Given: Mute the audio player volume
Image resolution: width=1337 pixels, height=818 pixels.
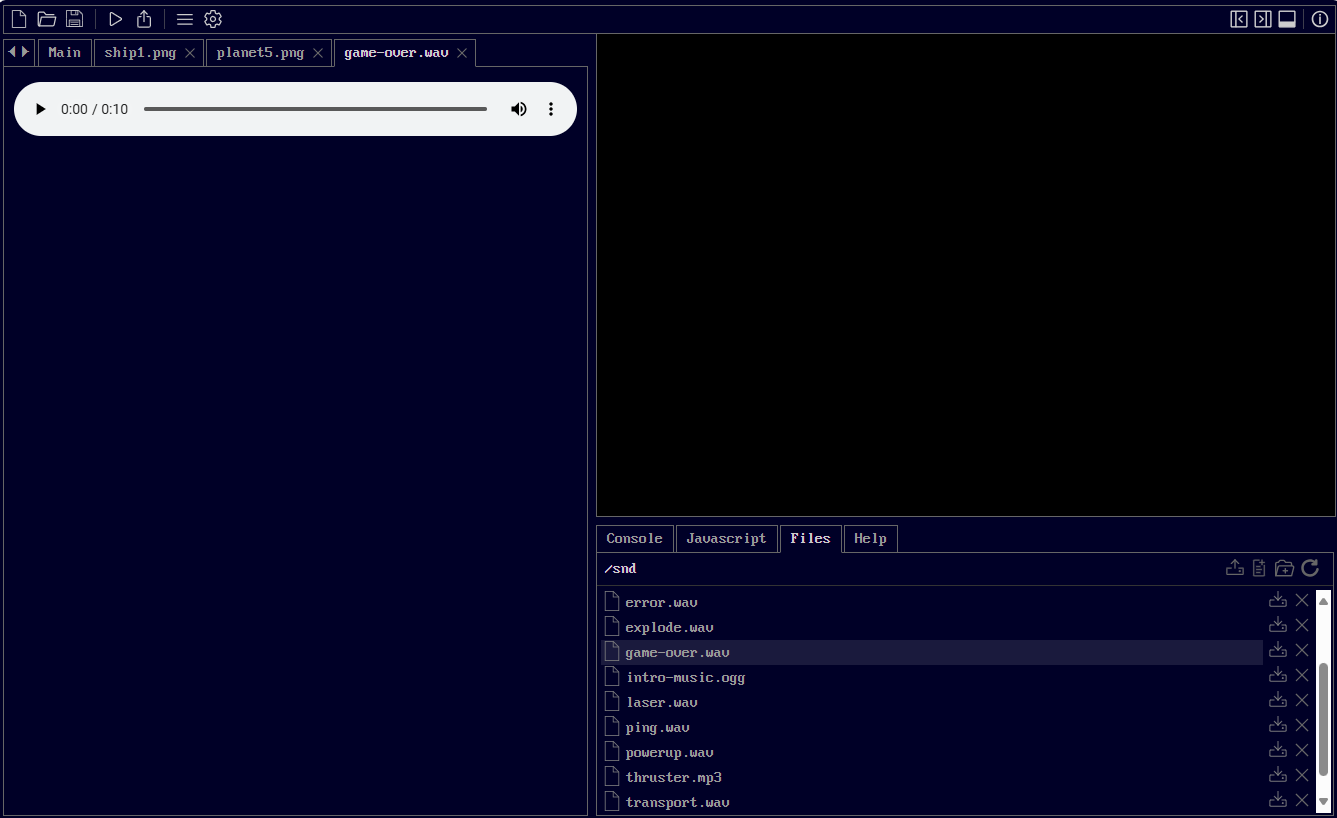Looking at the screenshot, I should click(x=519, y=109).
